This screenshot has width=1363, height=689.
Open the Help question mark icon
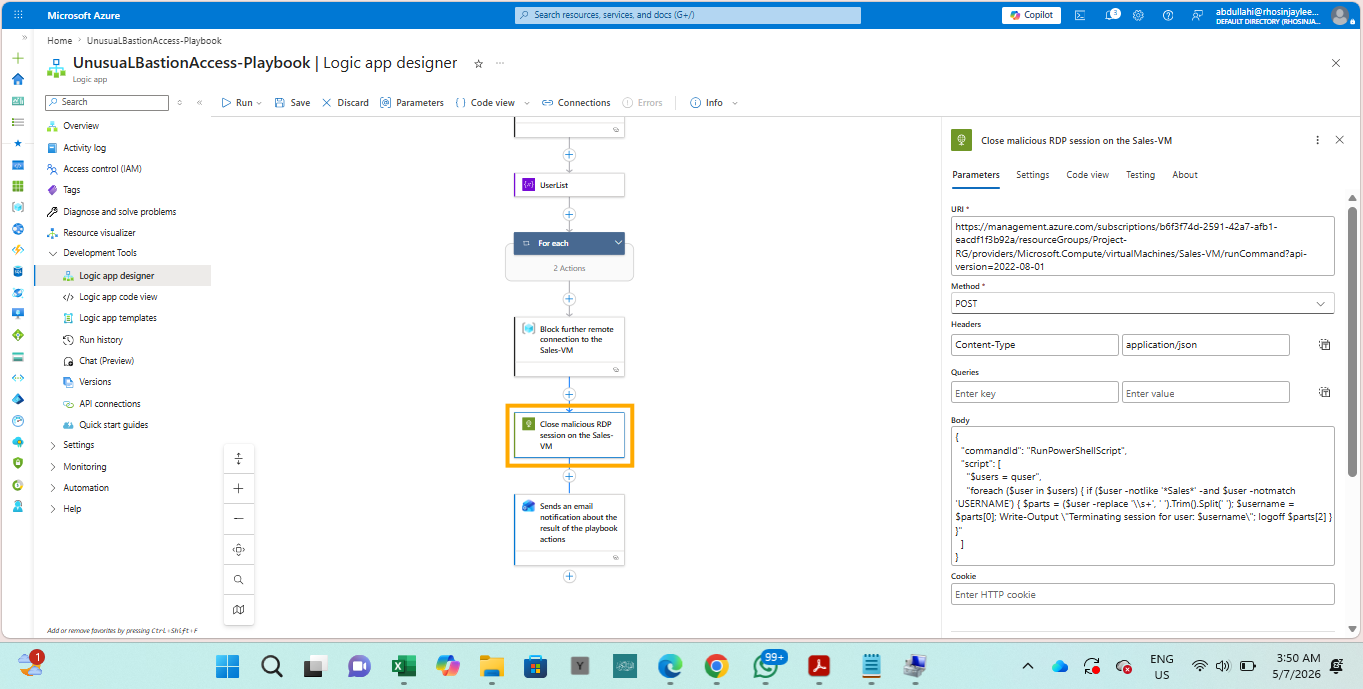pos(1168,15)
